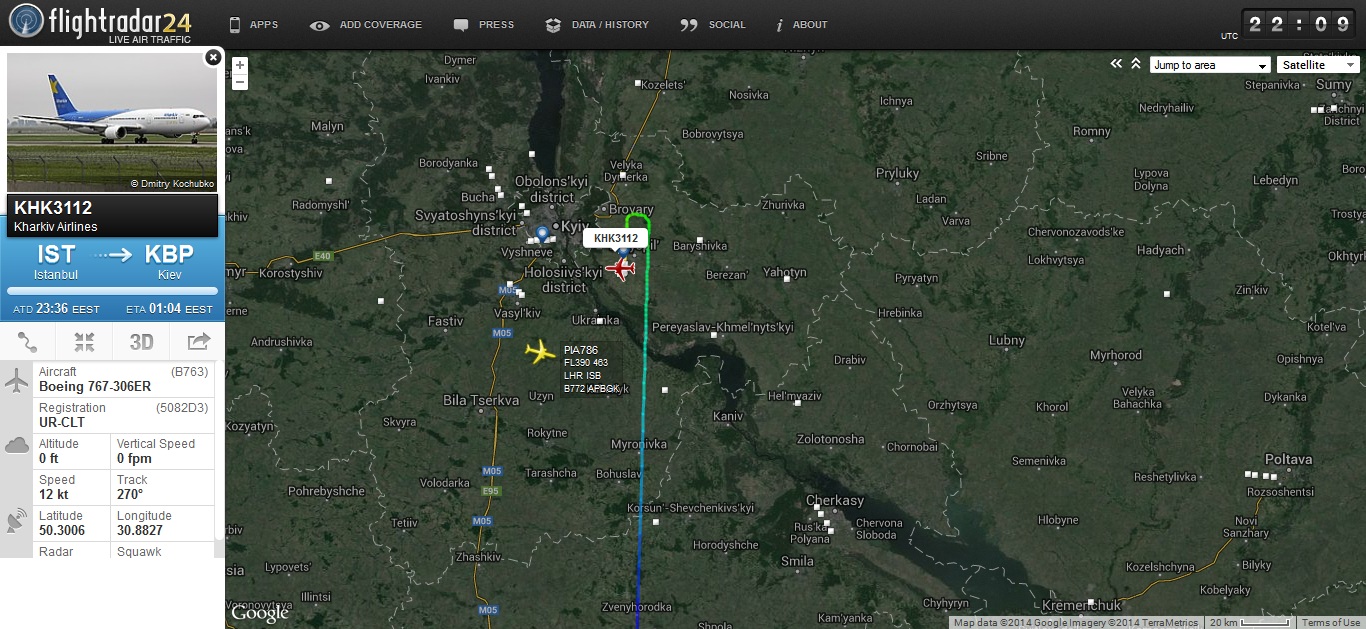Zoom in on the map
The width and height of the screenshot is (1366, 629).
[239, 65]
